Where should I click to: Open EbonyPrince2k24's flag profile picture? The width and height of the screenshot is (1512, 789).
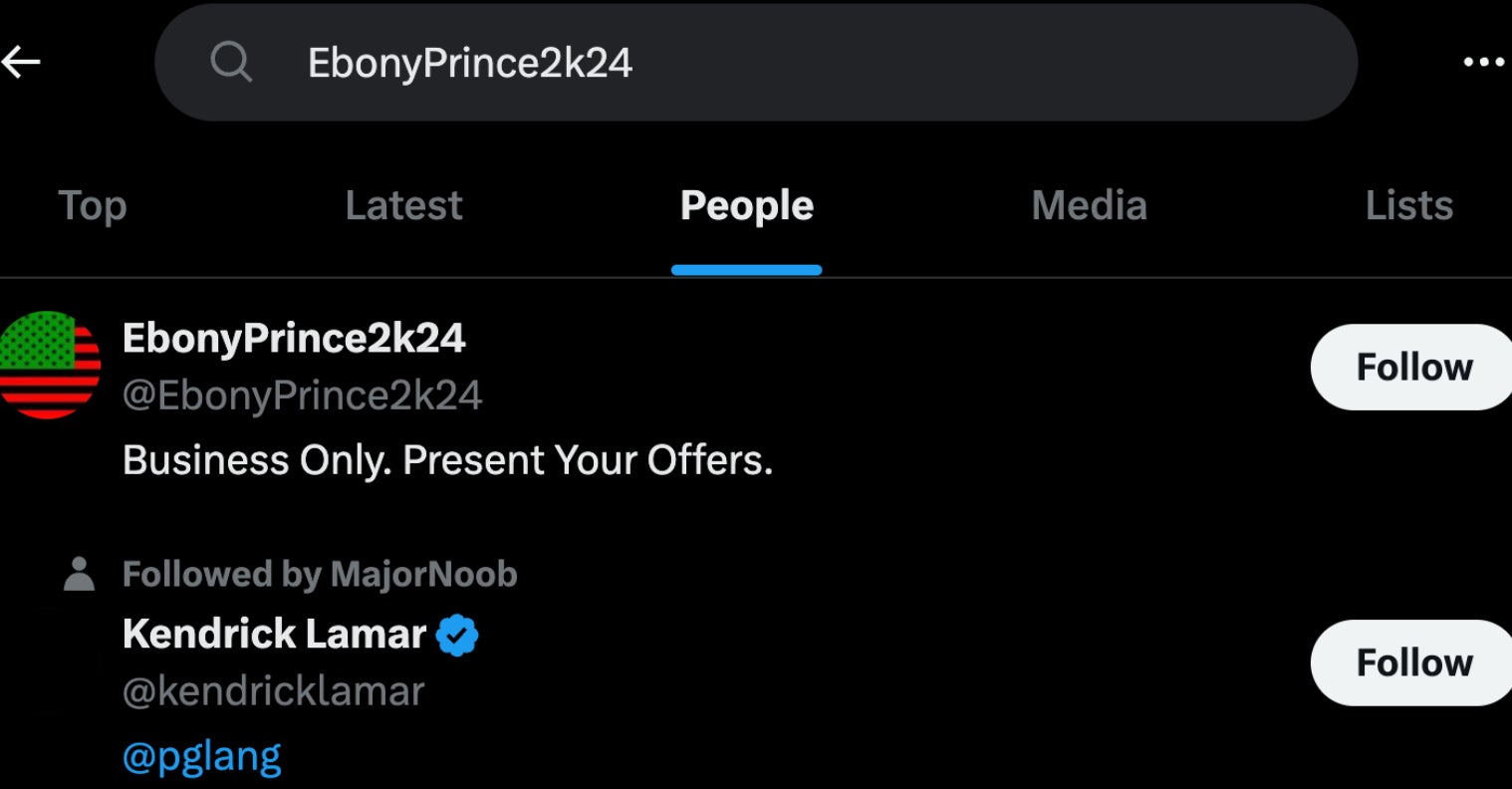tap(49, 365)
